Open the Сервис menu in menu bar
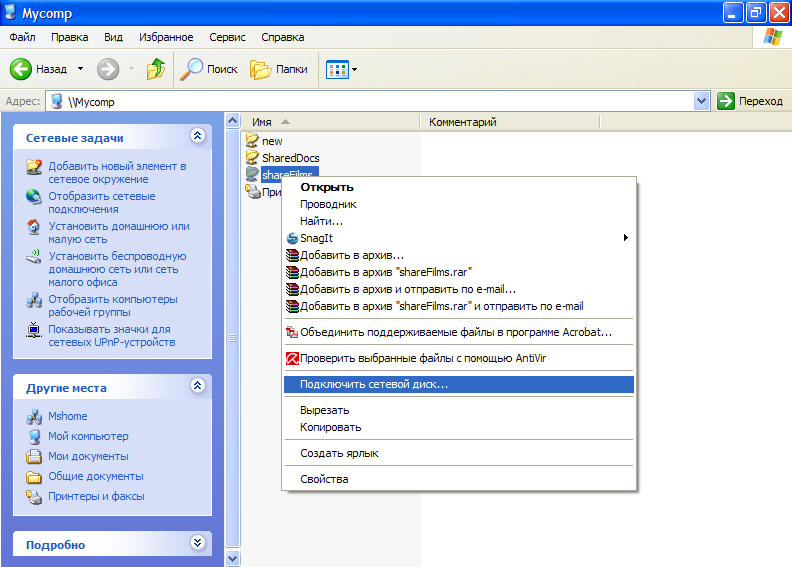The width and height of the screenshot is (792, 567). [227, 37]
